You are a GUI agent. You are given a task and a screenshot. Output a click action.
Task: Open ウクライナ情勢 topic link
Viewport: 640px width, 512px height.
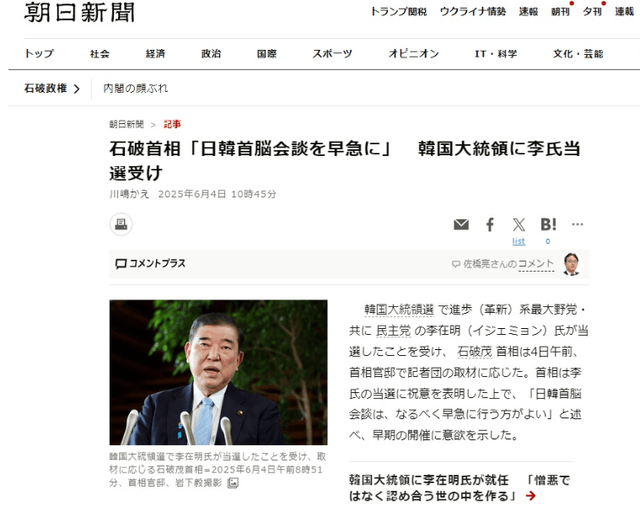[x=473, y=11]
